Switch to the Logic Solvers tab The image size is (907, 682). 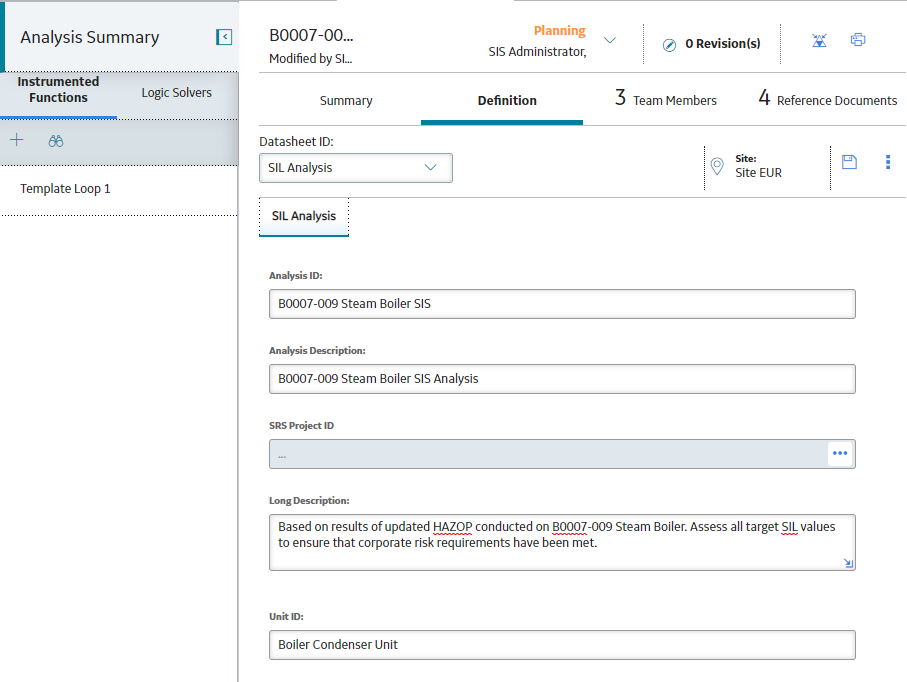tap(176, 93)
